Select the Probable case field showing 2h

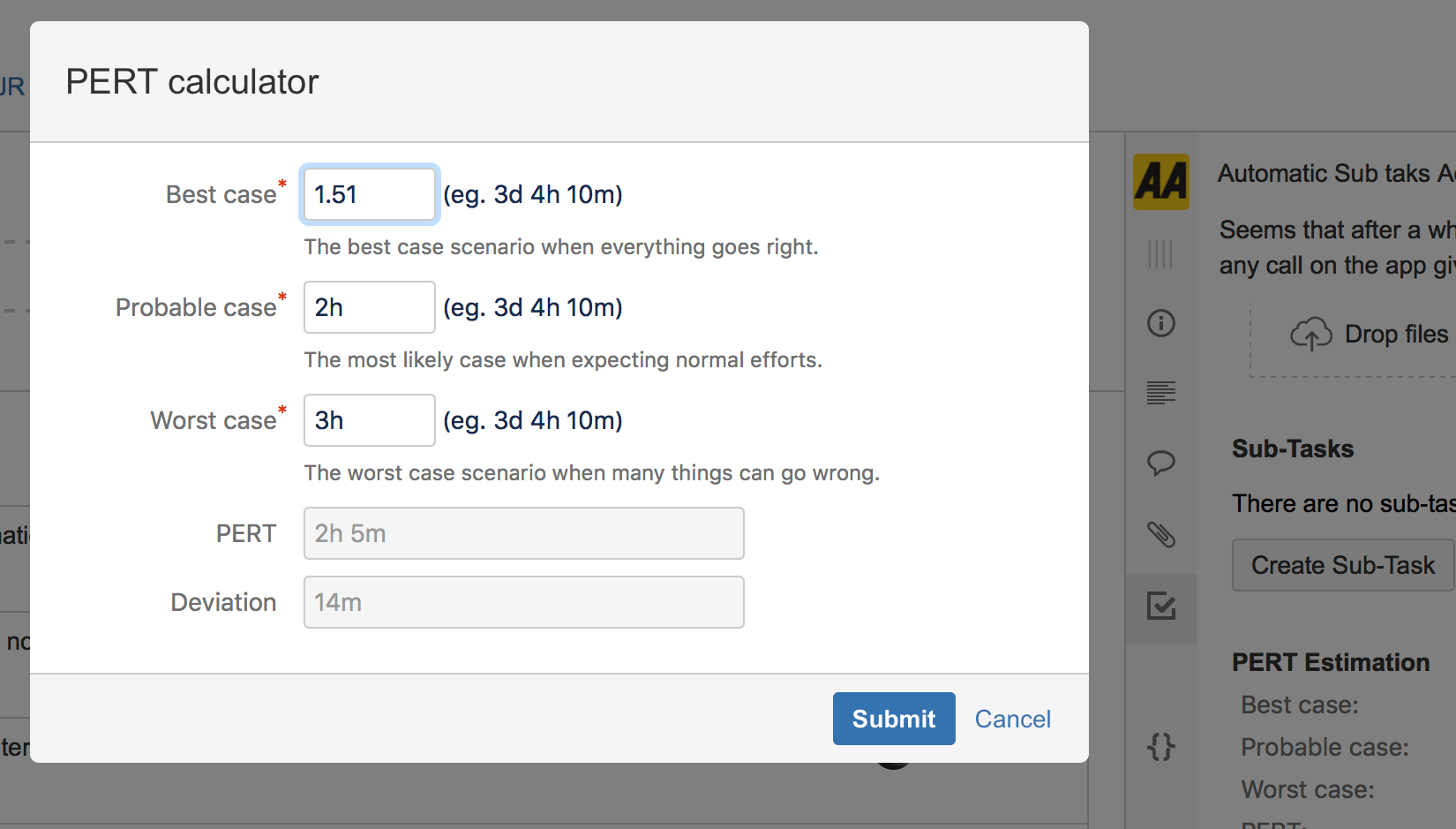[x=369, y=307]
